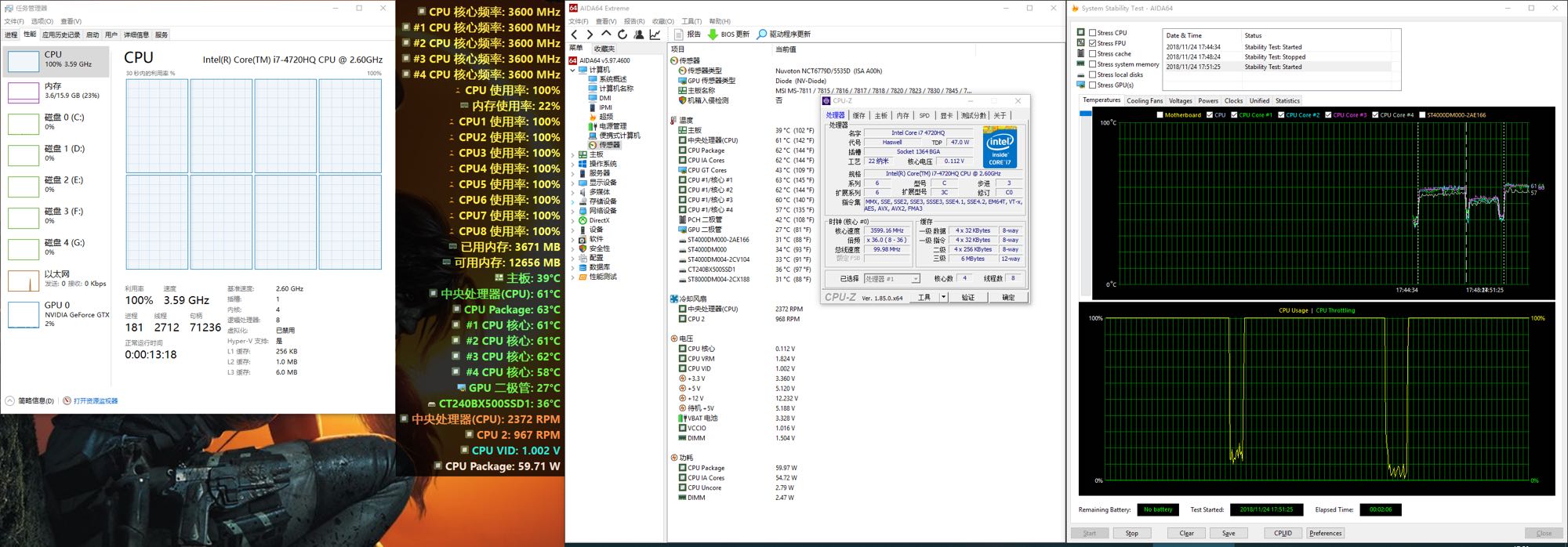Screen dimensions: 1568x547
Task: Open the 工具 dropdown arrow in CPU-Z
Action: click(x=944, y=297)
